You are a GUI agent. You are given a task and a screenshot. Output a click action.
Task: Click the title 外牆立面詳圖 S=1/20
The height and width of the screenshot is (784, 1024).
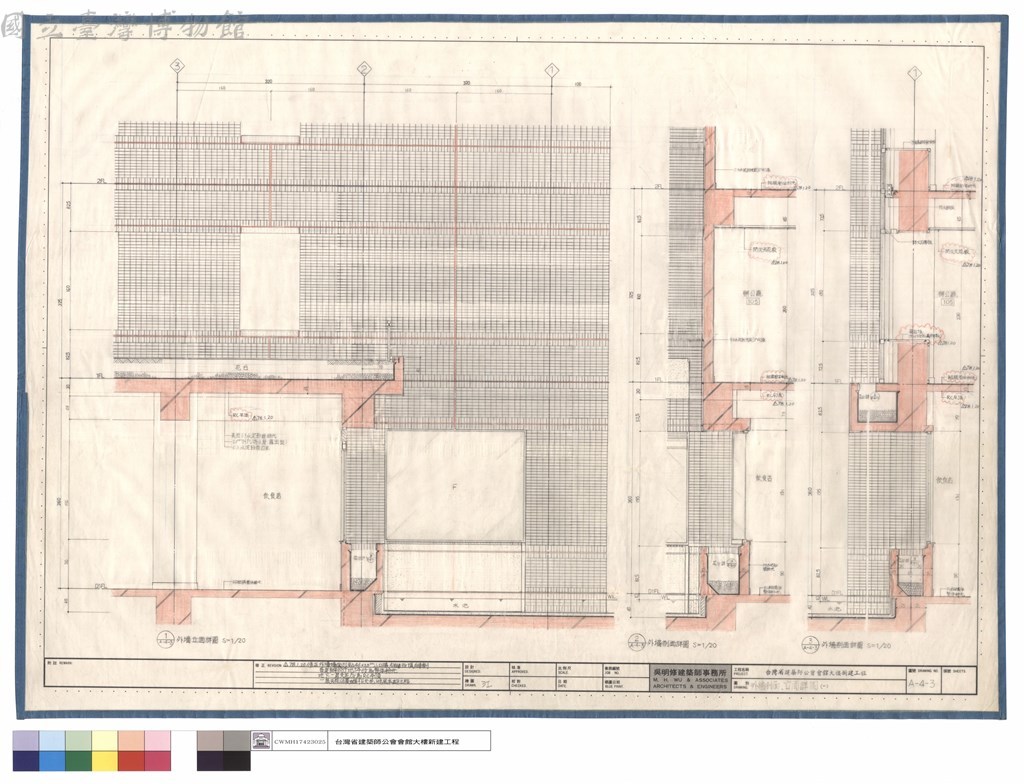tap(212, 640)
